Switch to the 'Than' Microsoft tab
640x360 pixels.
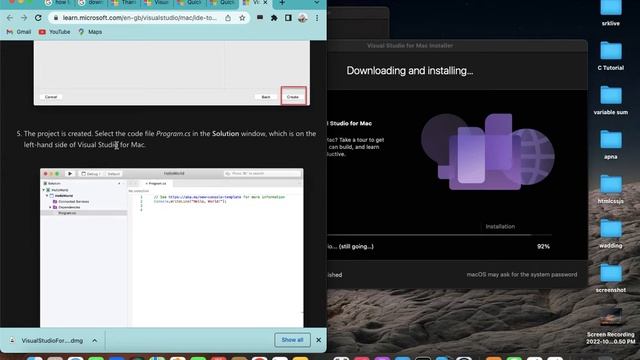[x=124, y=3]
